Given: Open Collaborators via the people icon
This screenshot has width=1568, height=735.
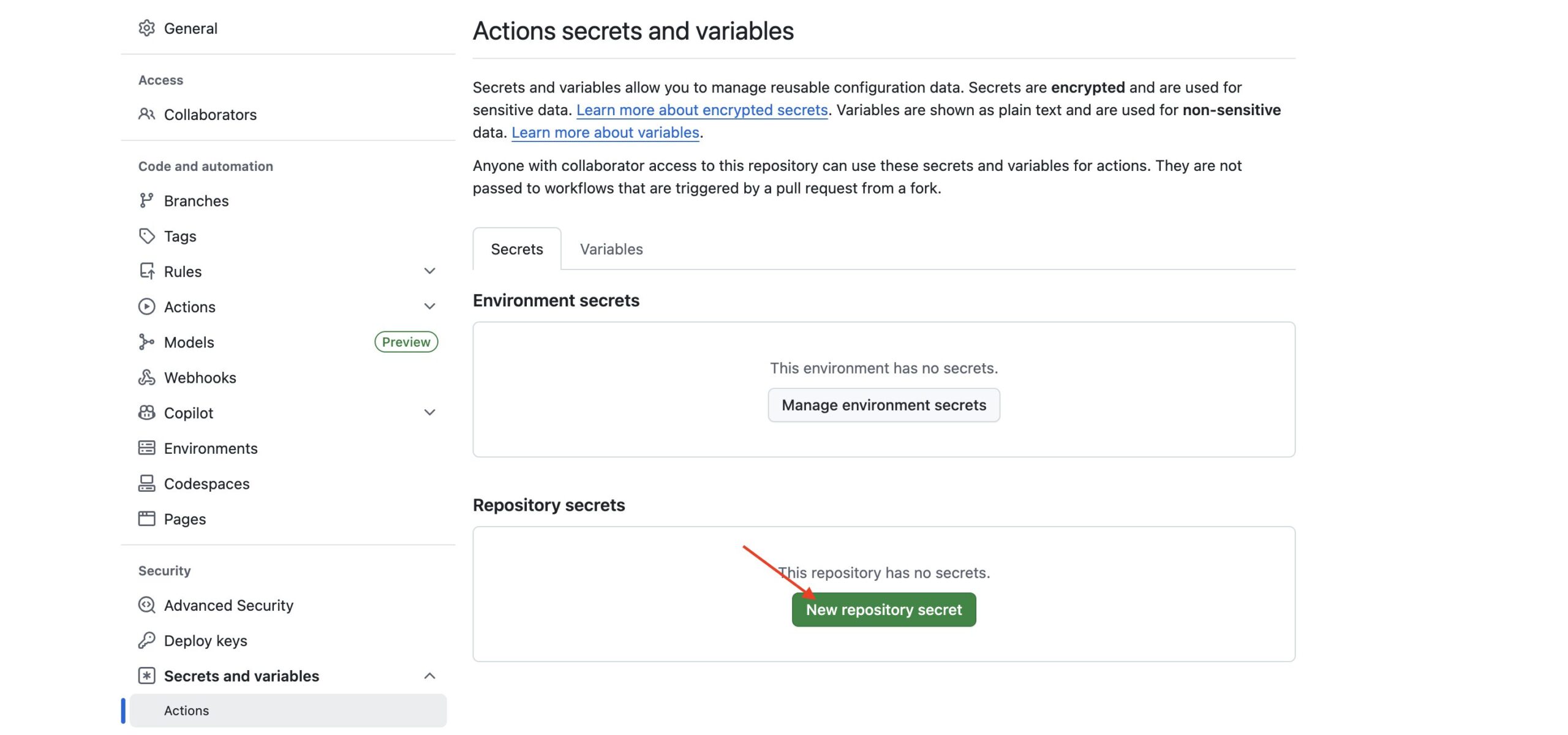Looking at the screenshot, I should click(x=146, y=115).
